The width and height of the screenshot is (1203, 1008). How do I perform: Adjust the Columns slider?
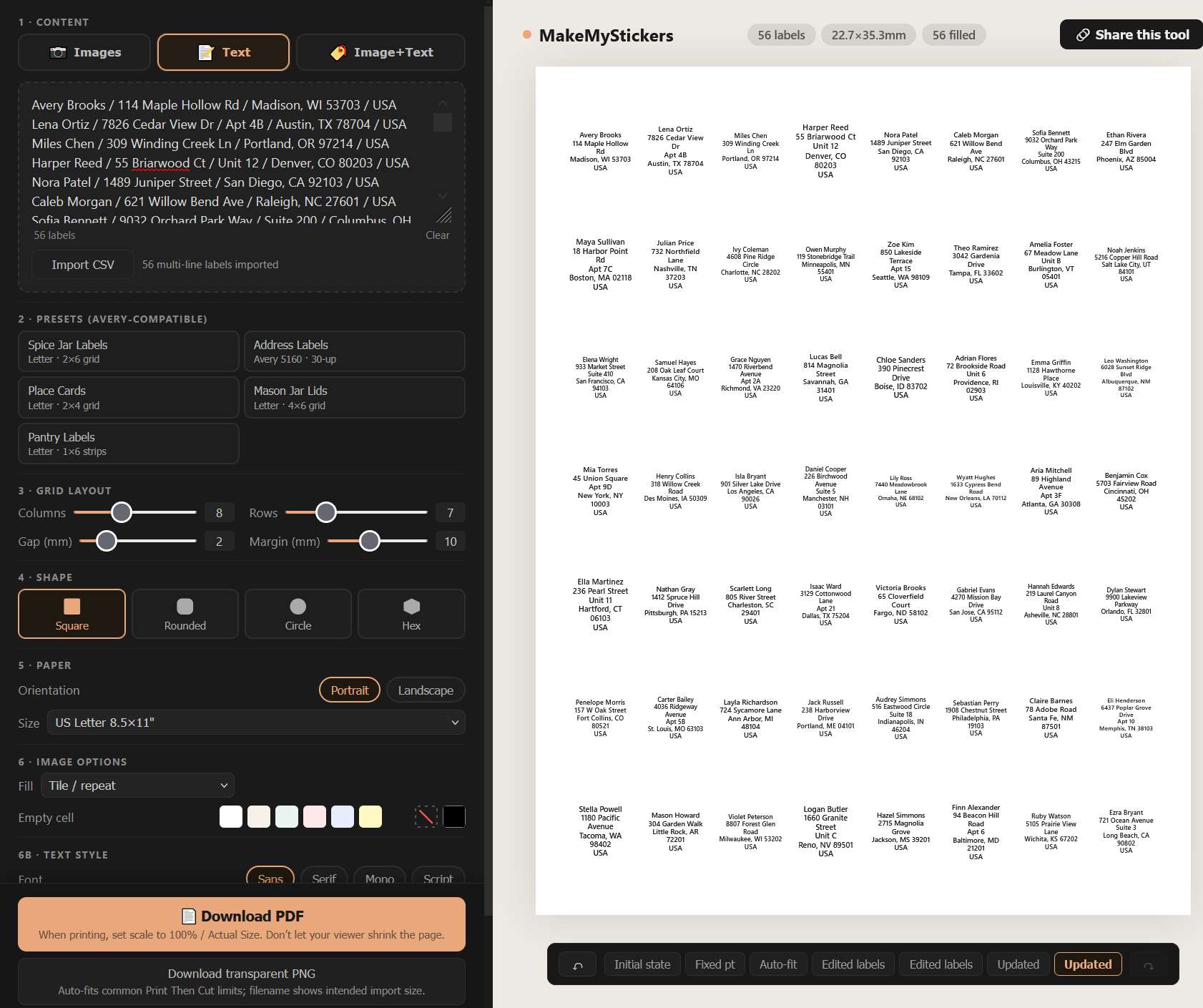pyautogui.click(x=135, y=512)
